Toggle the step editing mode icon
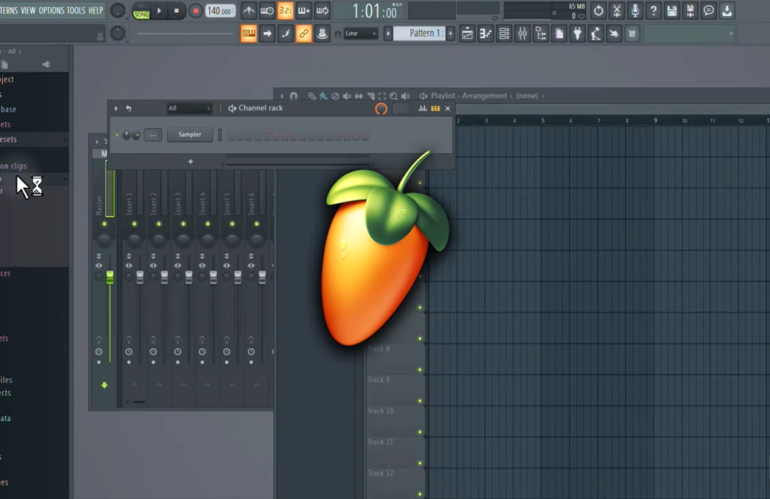 [x=285, y=33]
